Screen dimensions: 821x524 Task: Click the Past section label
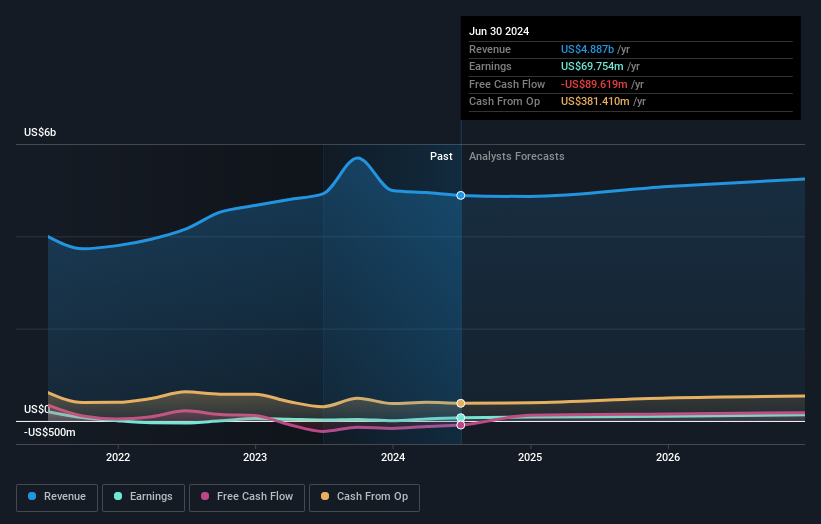[441, 157]
